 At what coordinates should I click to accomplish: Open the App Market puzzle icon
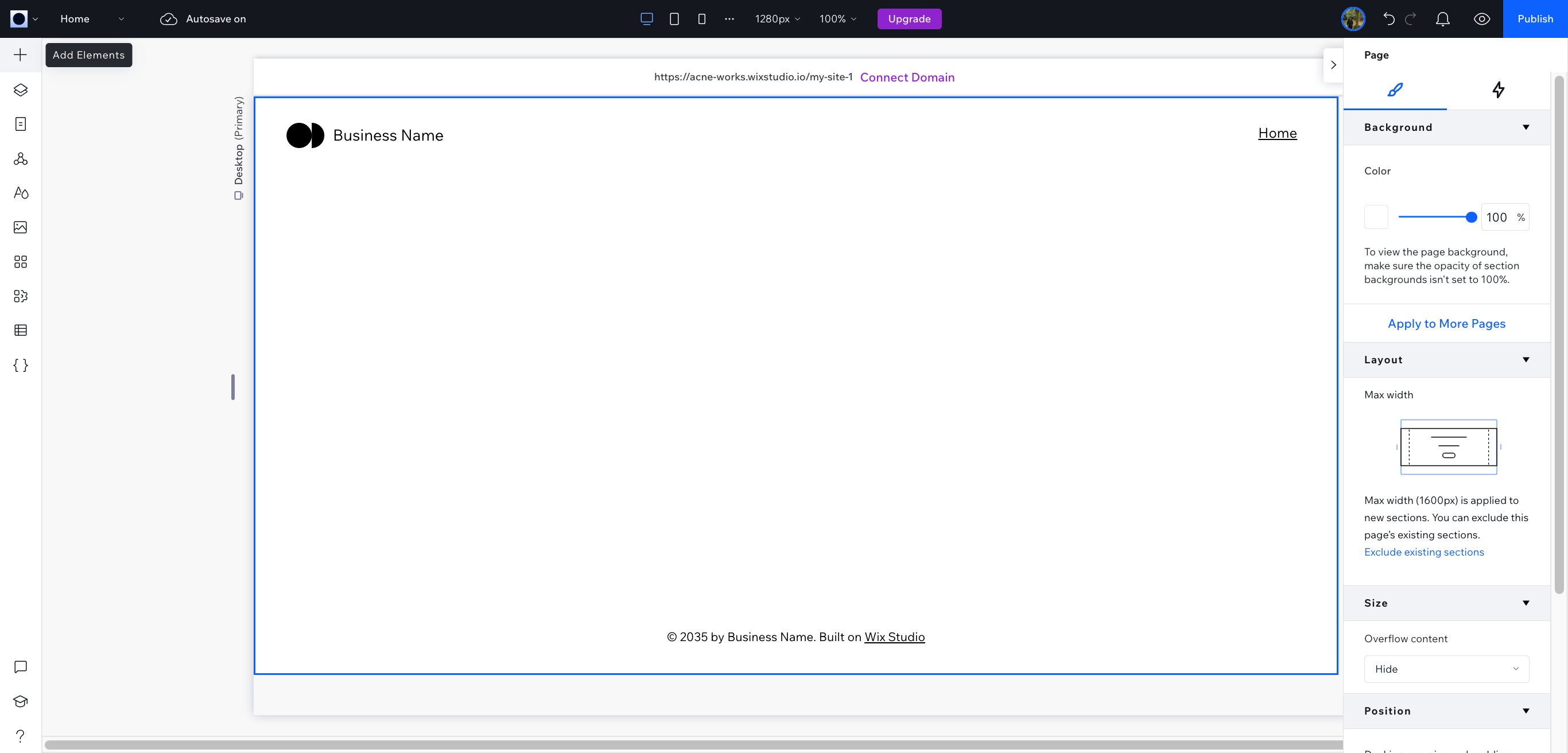[x=20, y=296]
